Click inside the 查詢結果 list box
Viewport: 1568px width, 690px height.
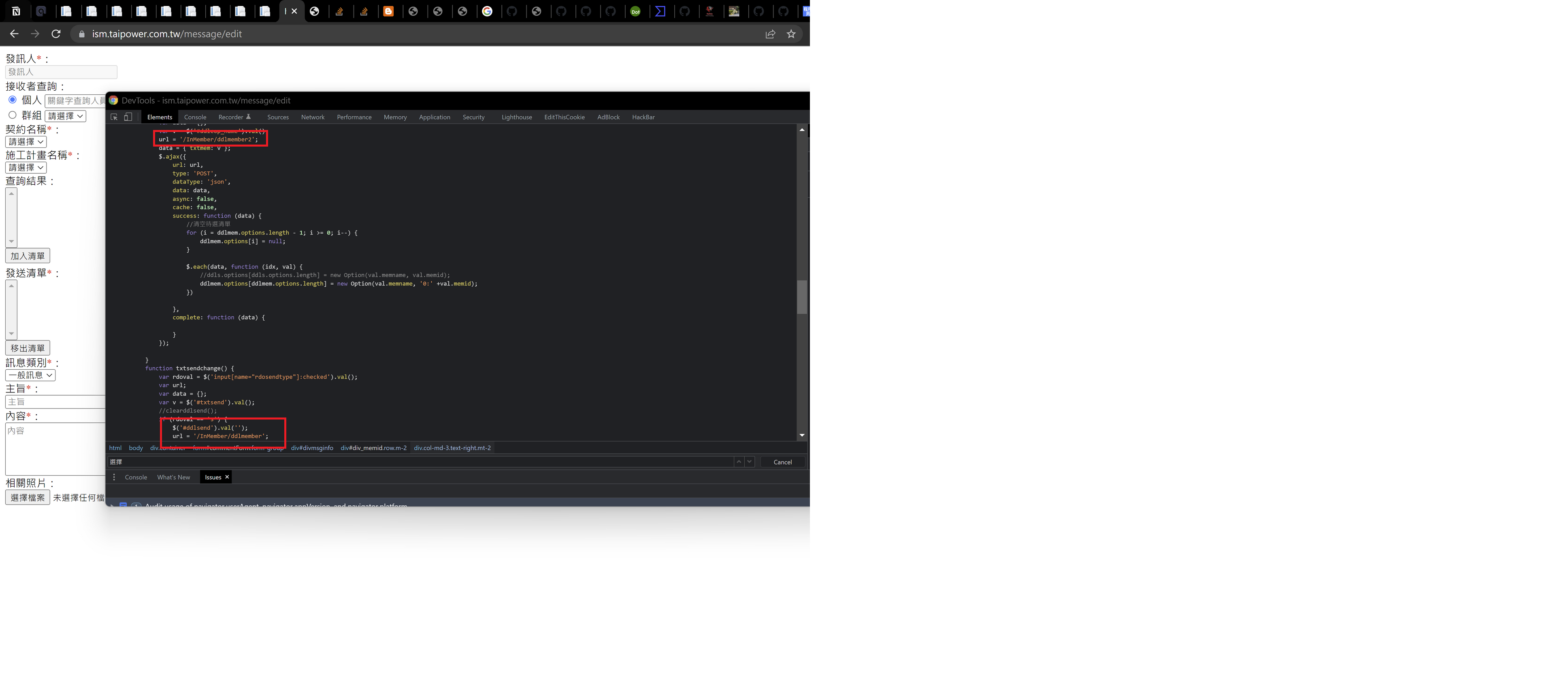[x=11, y=217]
